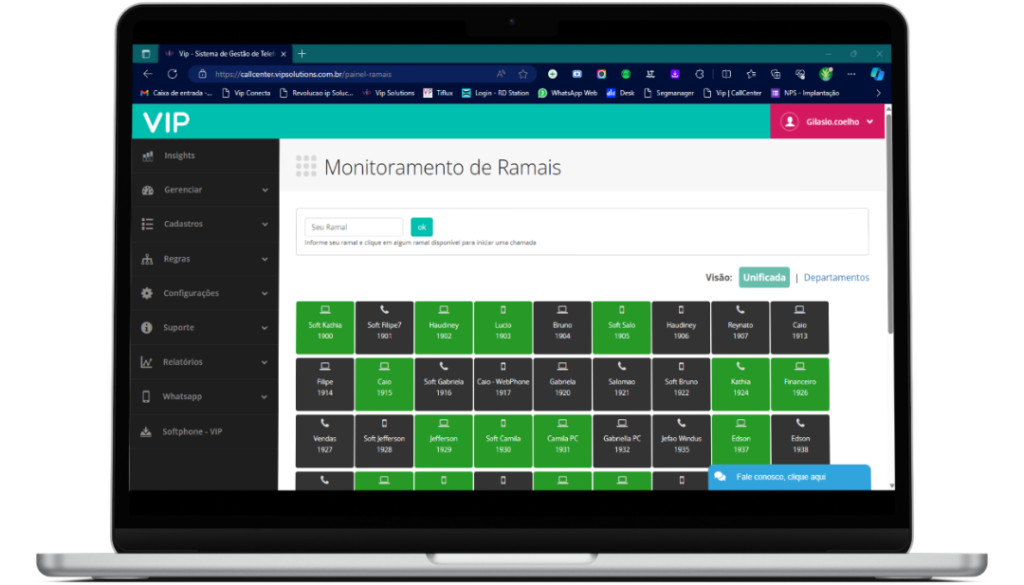
Task: Open the Suporte menu item
Action: point(179,328)
